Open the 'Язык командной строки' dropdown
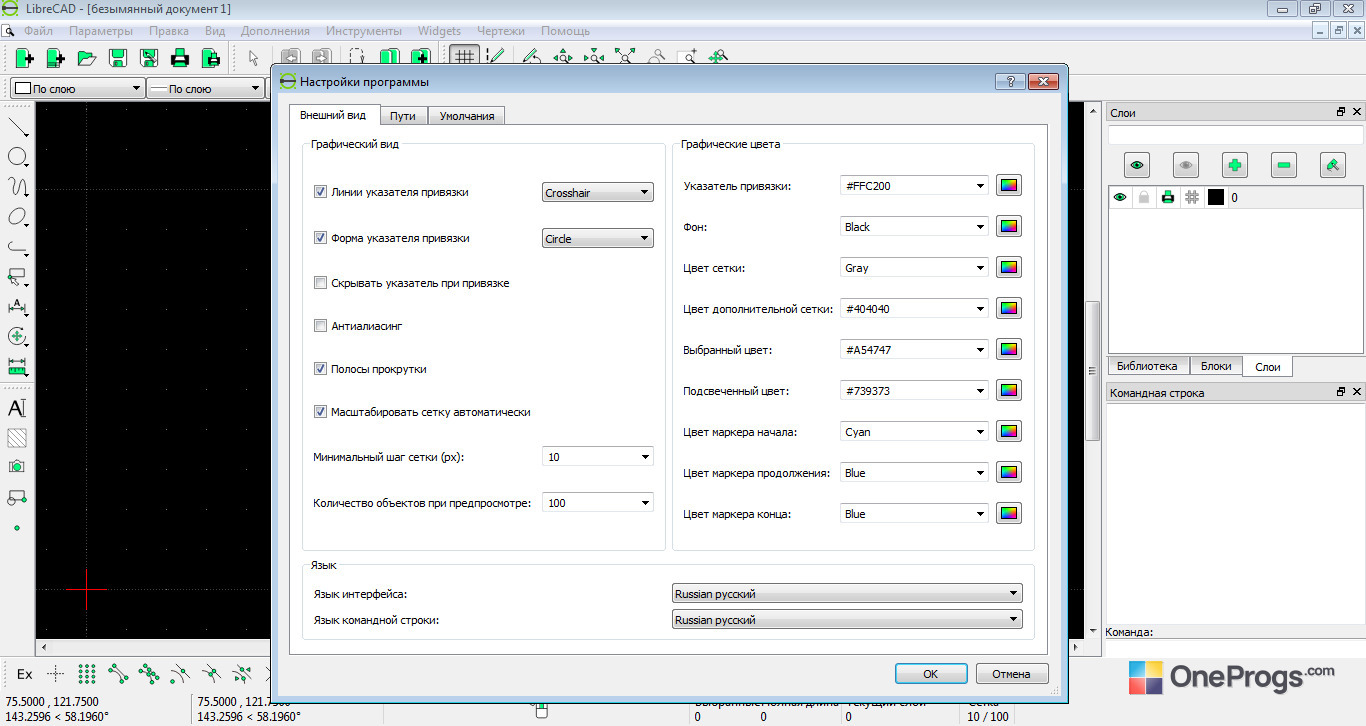This screenshot has height=726, width=1366. coord(847,620)
